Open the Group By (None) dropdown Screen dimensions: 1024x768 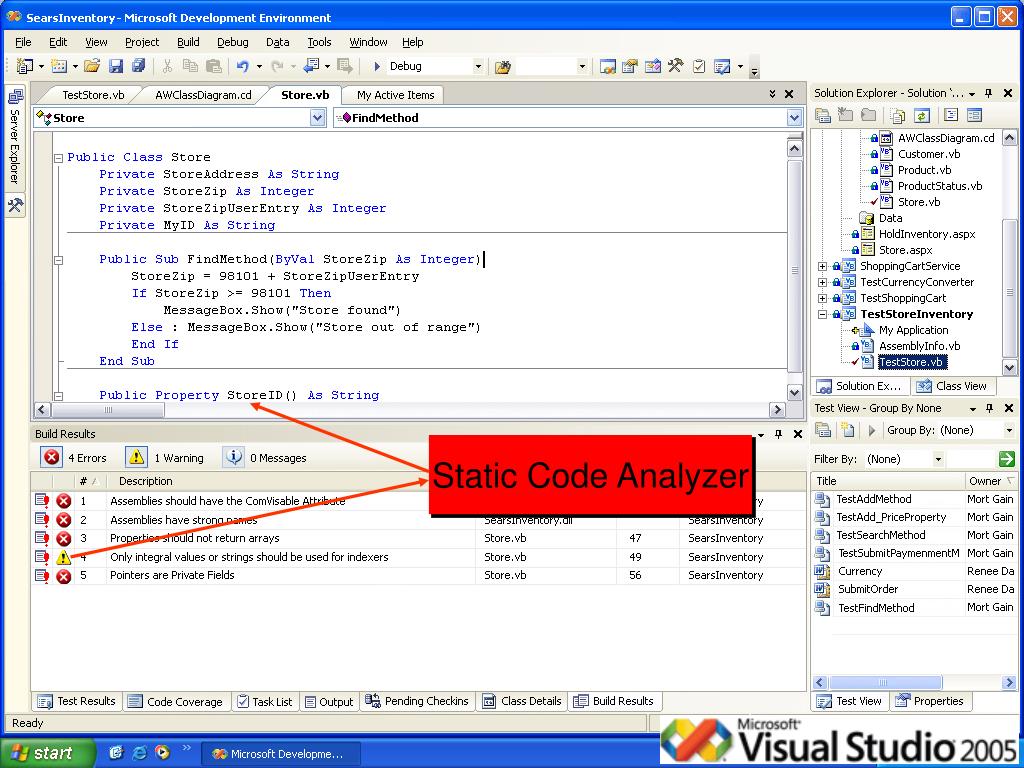click(1009, 430)
